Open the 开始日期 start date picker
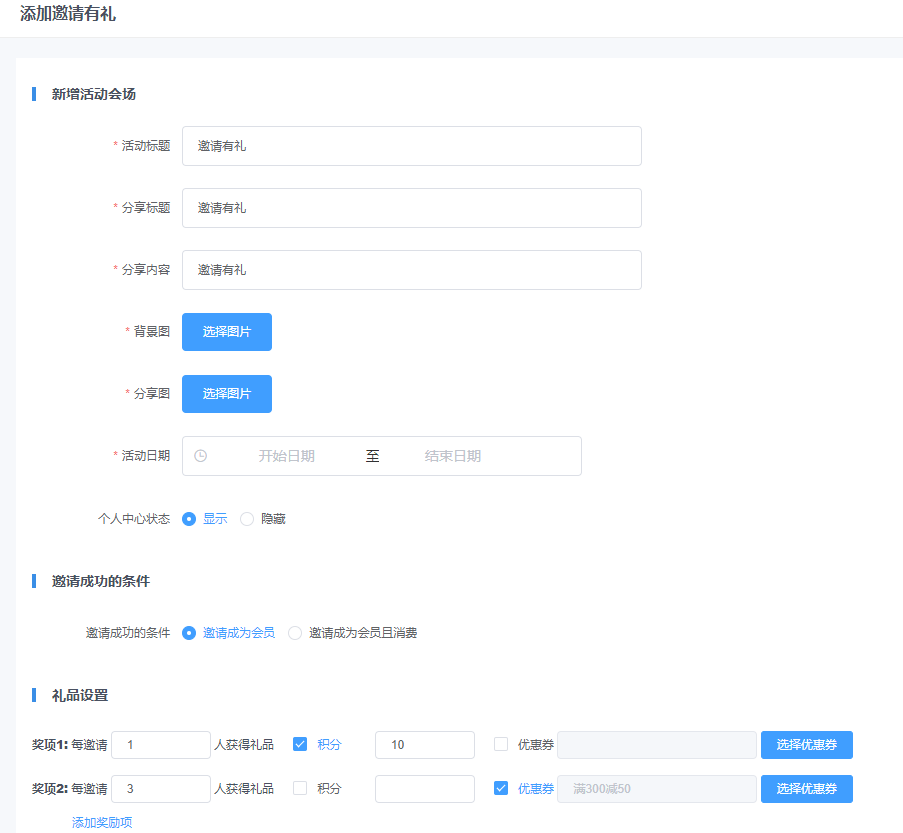Image resolution: width=903 pixels, height=833 pixels. pos(286,456)
